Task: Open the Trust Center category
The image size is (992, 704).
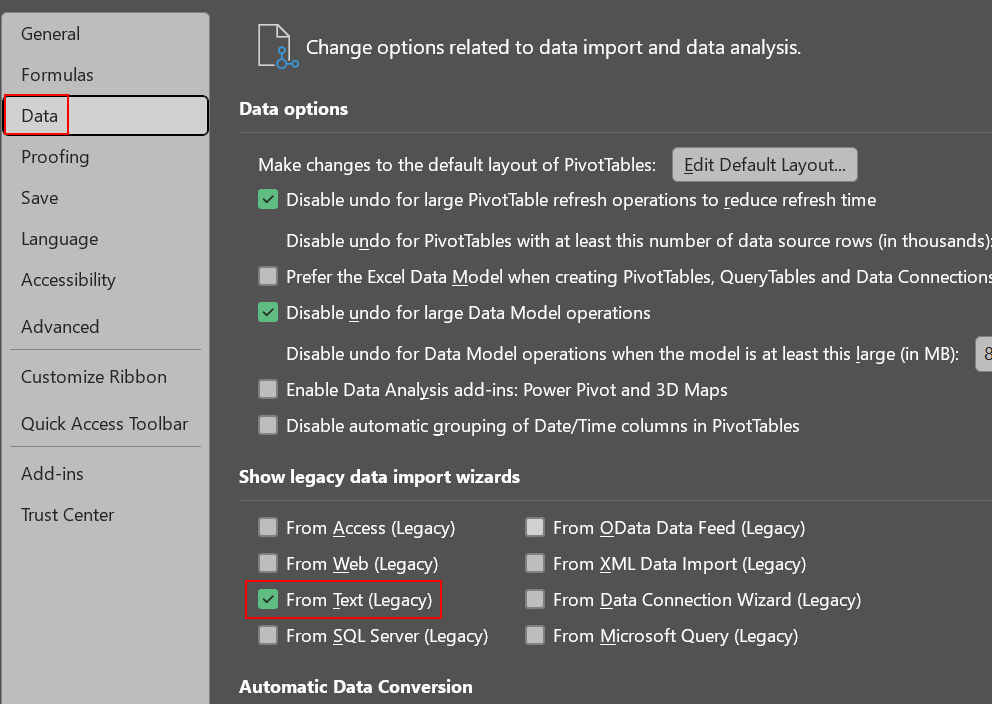Action: [x=68, y=515]
